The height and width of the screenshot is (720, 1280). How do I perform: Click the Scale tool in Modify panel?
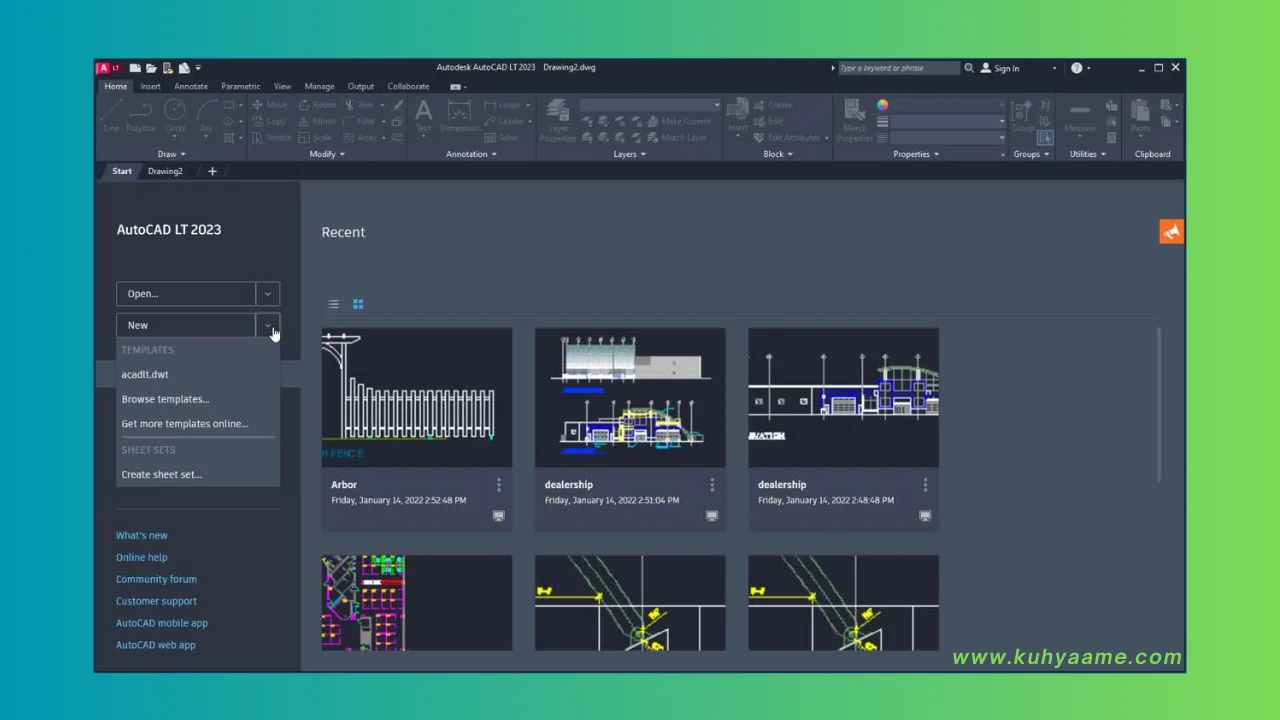pyautogui.click(x=315, y=138)
